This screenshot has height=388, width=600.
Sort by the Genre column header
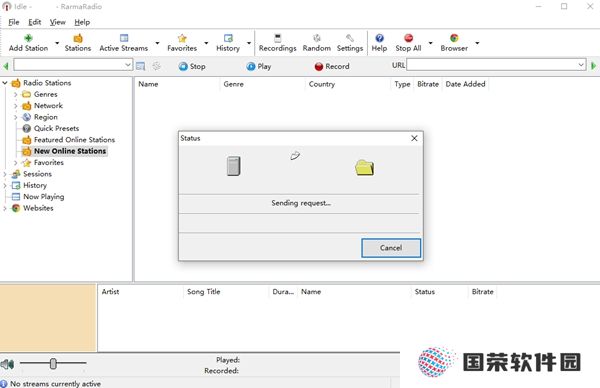click(x=262, y=84)
